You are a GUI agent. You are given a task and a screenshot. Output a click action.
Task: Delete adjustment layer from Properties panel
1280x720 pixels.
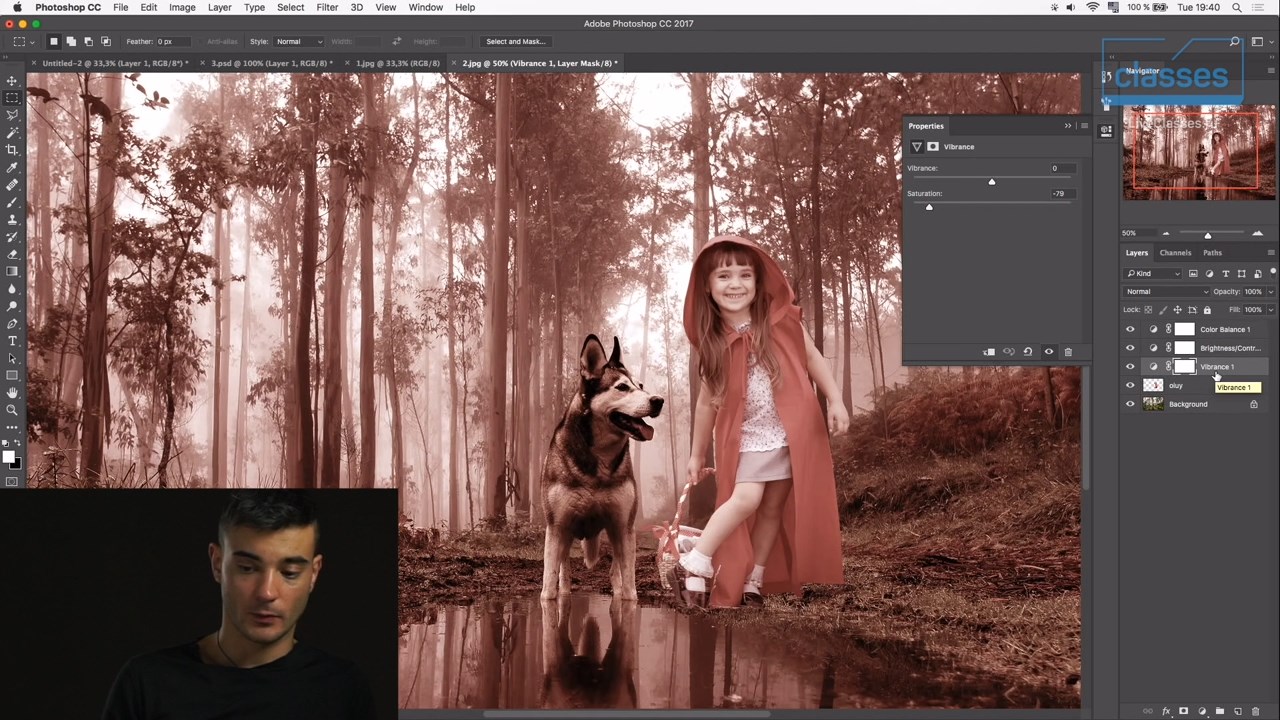coord(1068,352)
